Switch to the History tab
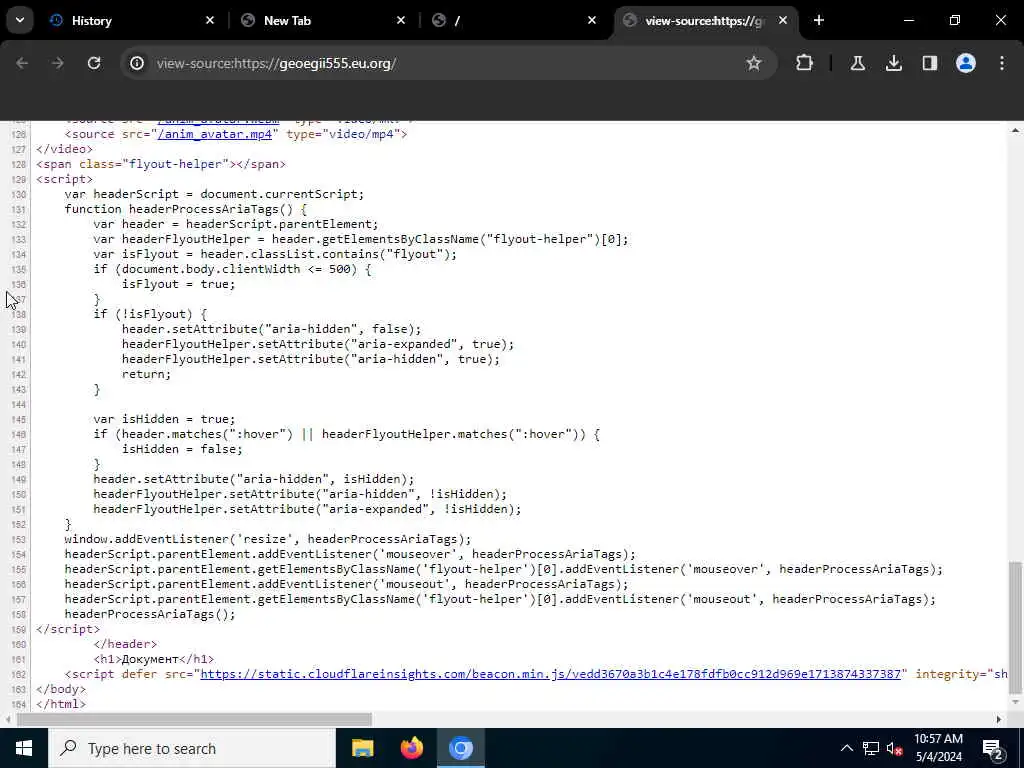 coord(131,20)
